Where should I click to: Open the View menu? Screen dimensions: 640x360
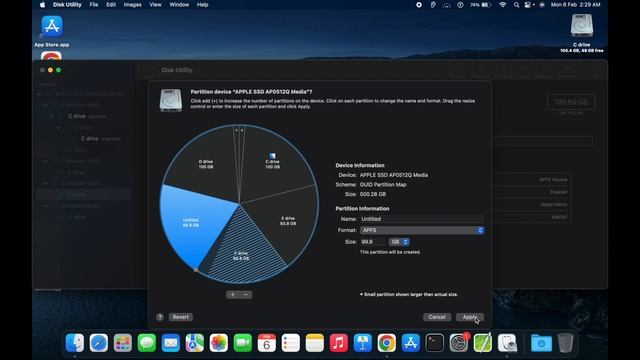pyautogui.click(x=155, y=5)
